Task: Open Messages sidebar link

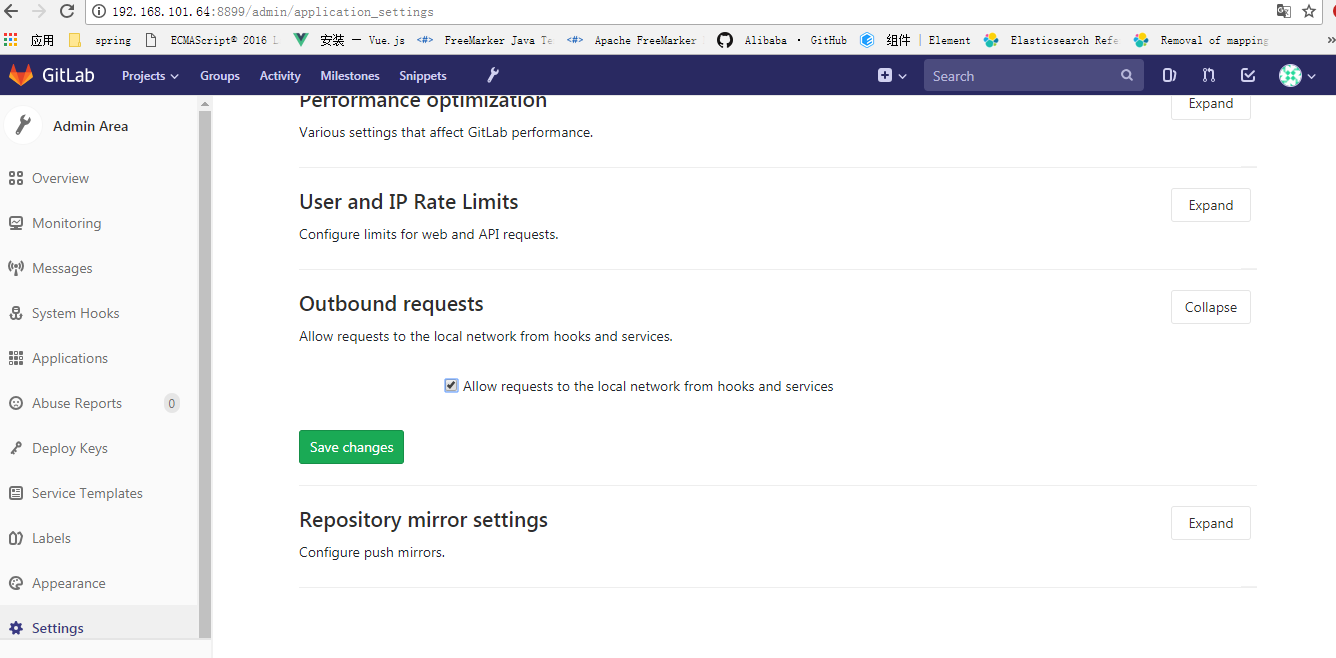Action: coord(62,268)
